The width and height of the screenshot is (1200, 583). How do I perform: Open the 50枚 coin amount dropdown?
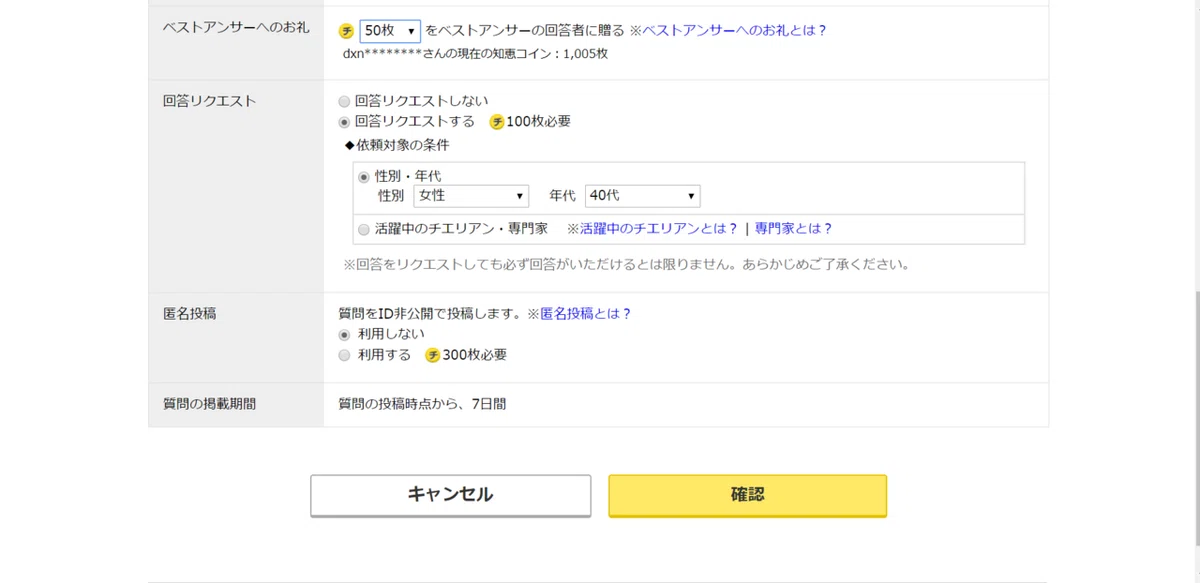390,31
